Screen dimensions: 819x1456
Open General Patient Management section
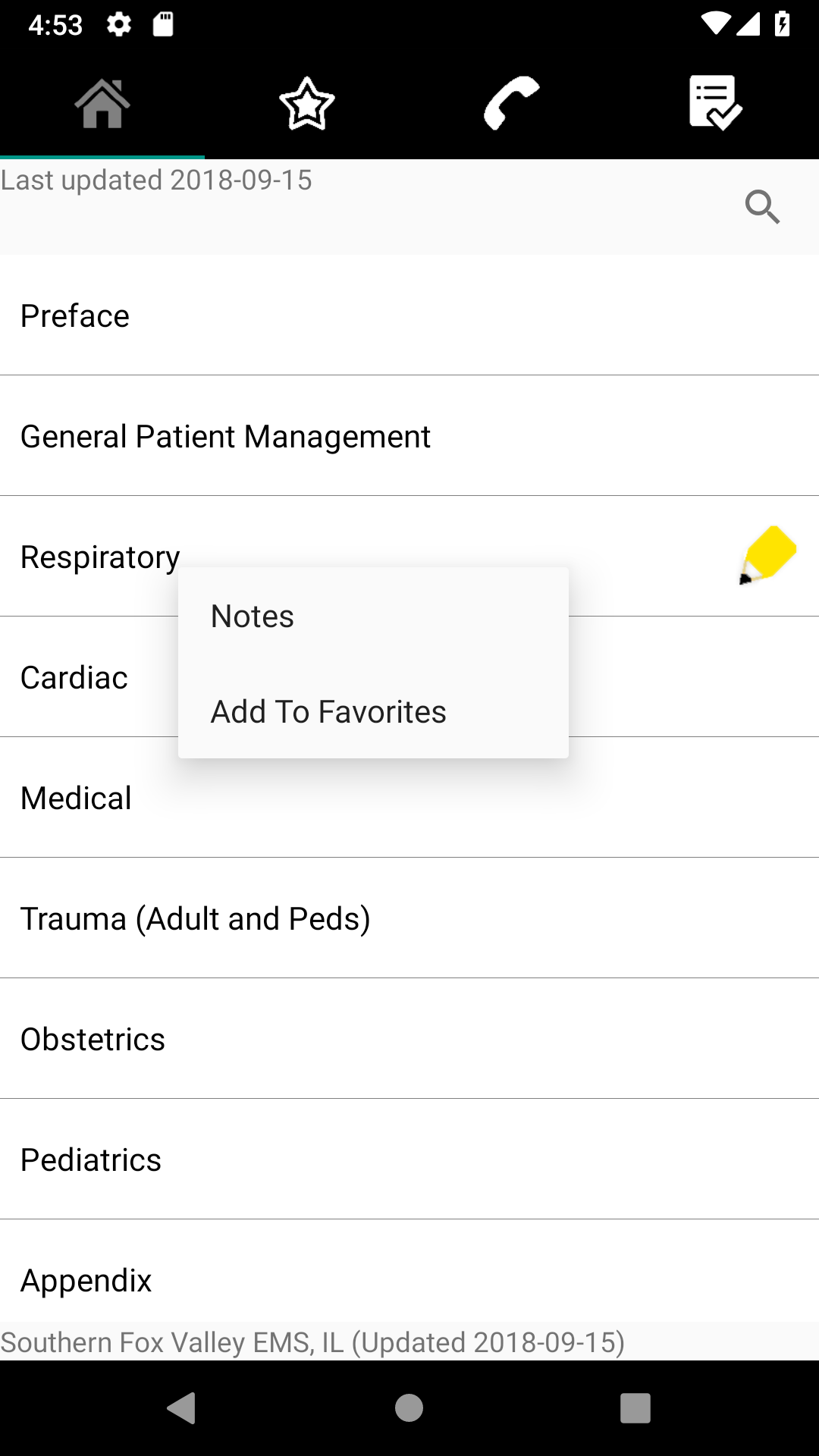click(409, 436)
